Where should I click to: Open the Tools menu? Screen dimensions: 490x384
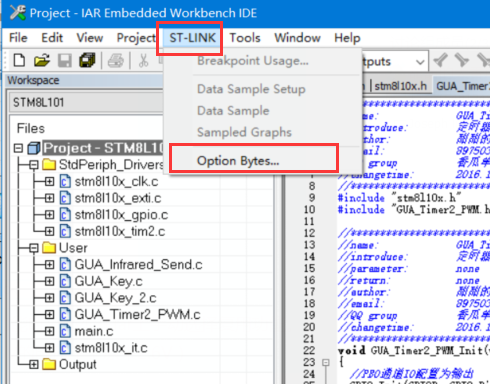(245, 38)
